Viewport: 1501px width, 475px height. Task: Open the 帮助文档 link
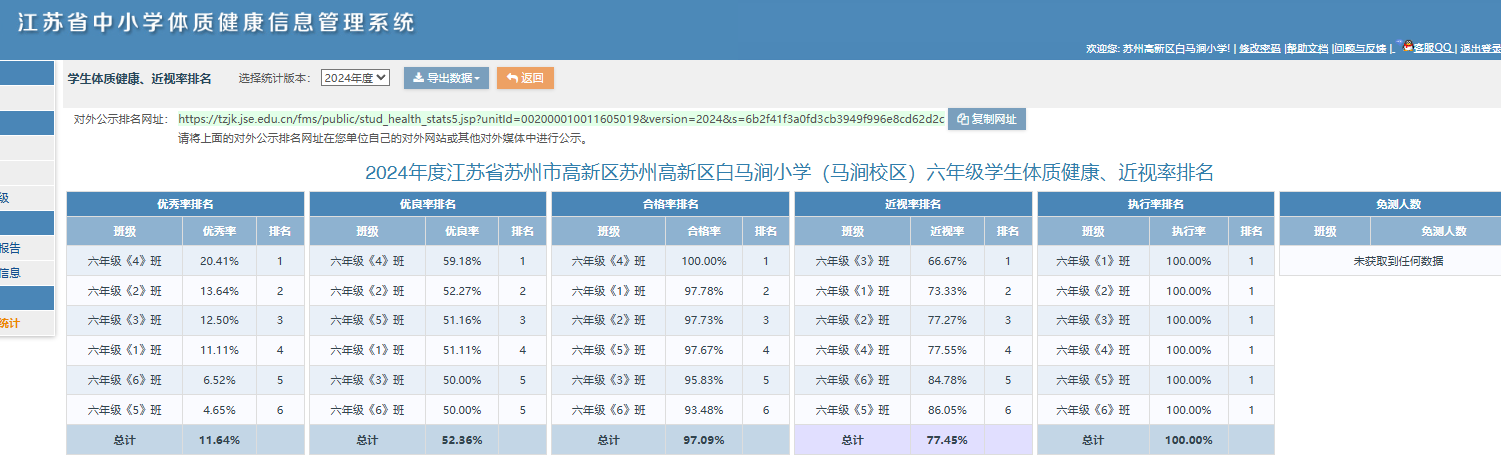[x=1308, y=48]
